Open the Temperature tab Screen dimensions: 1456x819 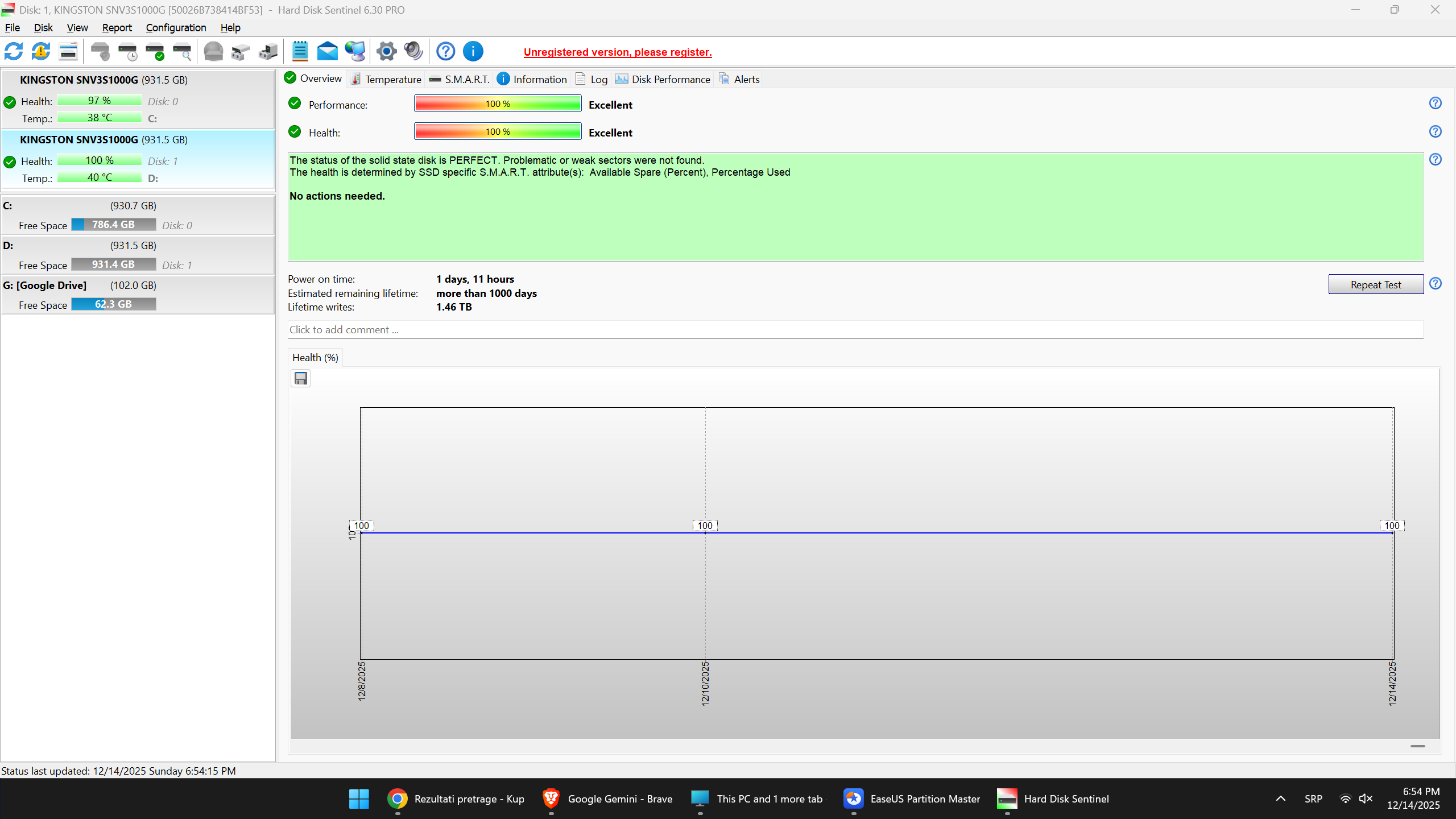[386, 79]
